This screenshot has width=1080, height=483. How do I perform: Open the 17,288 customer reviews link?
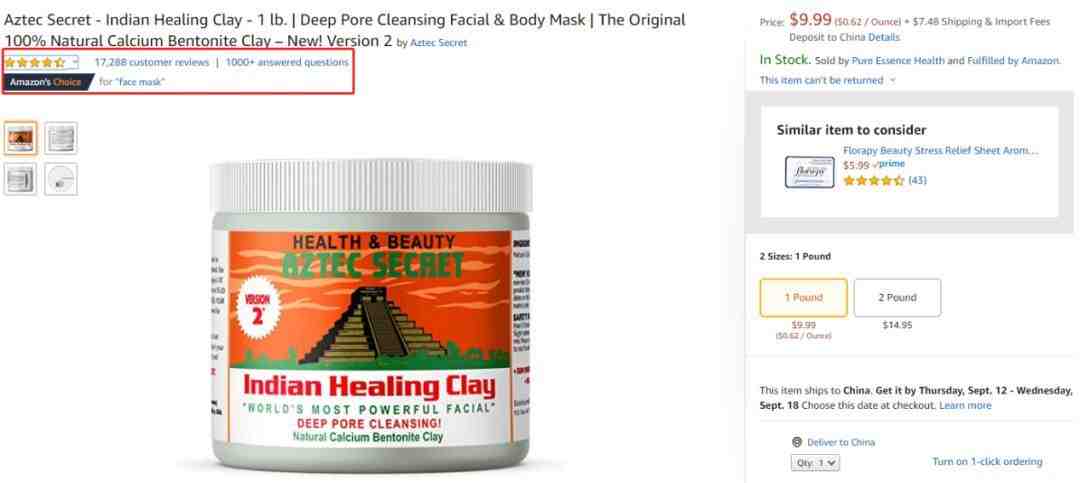(152, 62)
